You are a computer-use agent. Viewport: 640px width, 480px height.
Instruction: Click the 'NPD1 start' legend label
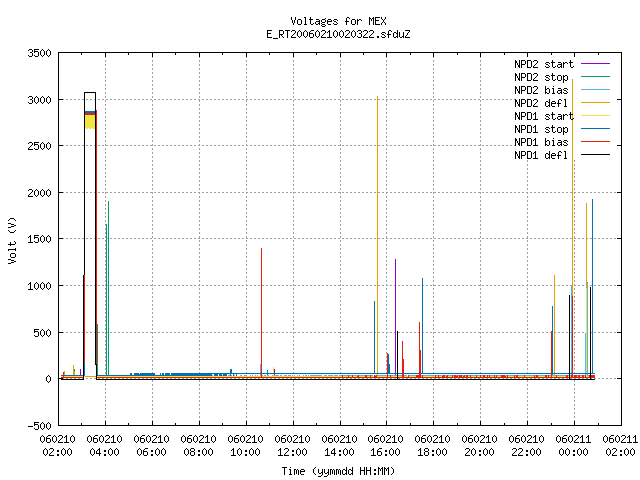click(544, 116)
